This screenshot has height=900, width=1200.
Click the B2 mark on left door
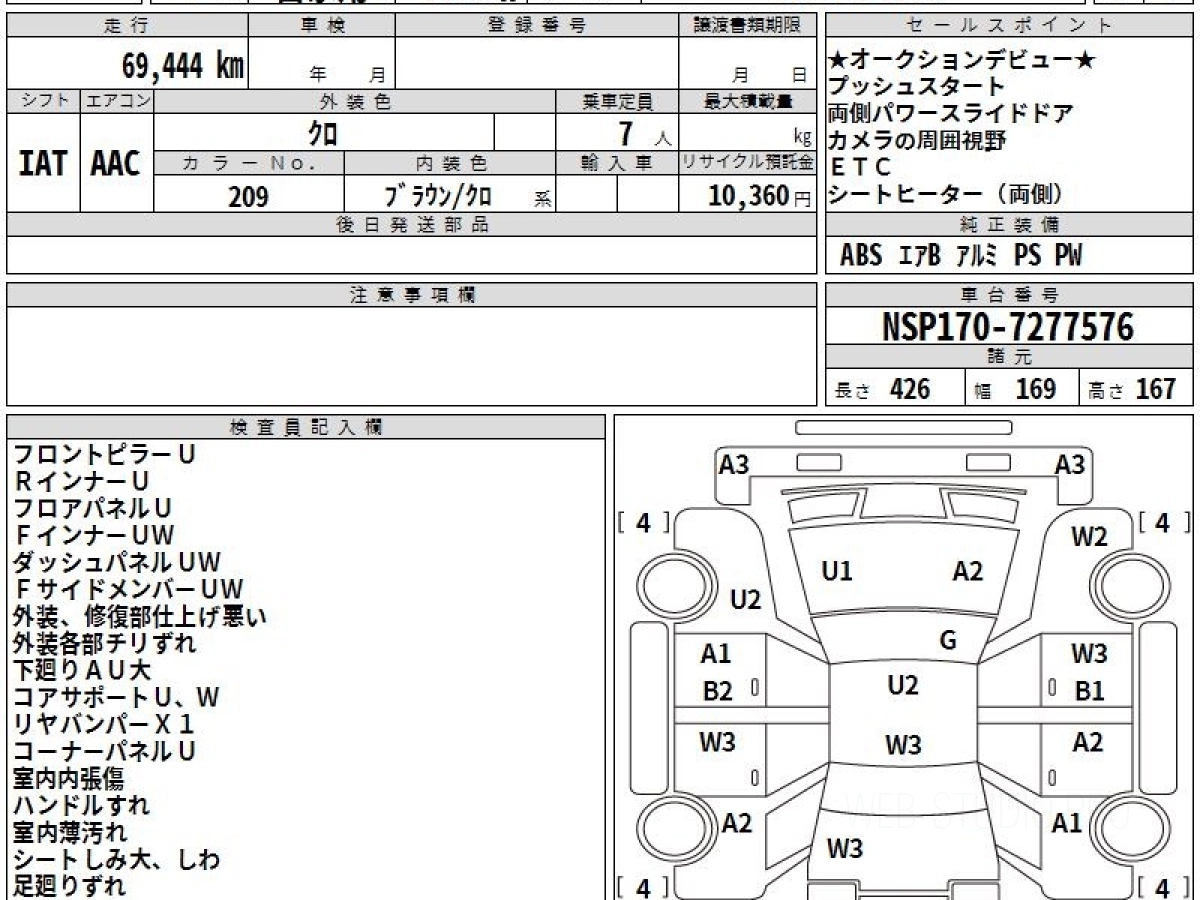pyautogui.click(x=717, y=691)
